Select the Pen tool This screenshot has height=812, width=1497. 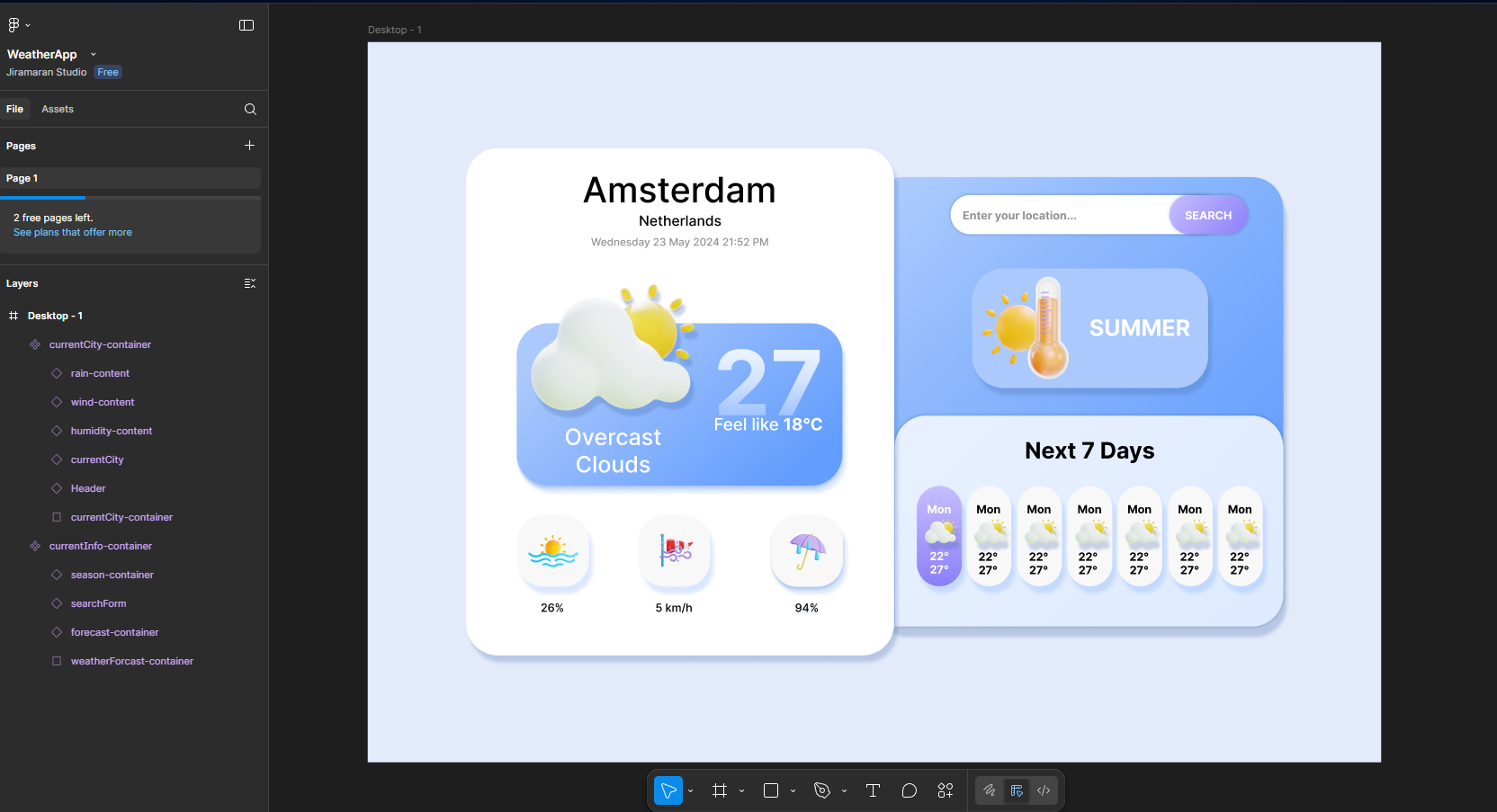[821, 790]
